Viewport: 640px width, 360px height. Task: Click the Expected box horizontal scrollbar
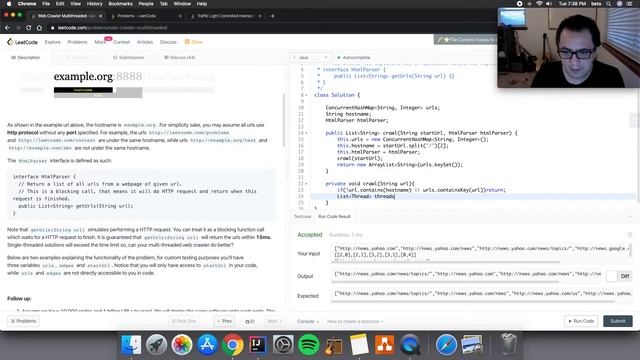473,302
